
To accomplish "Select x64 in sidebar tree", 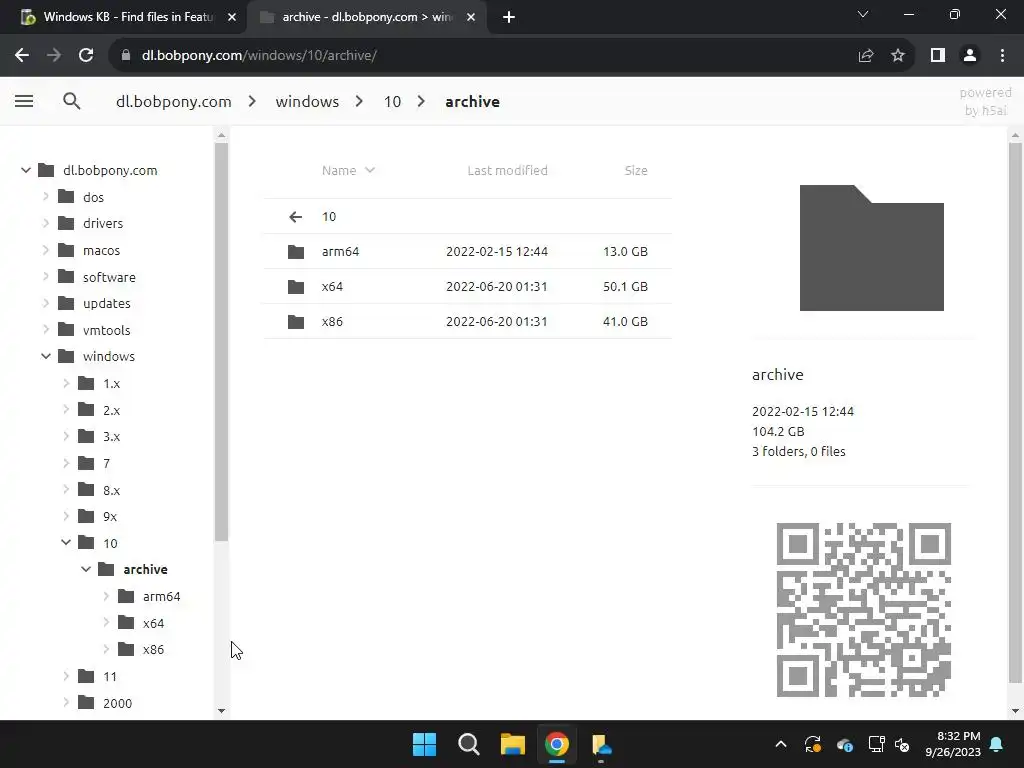I will 153,623.
